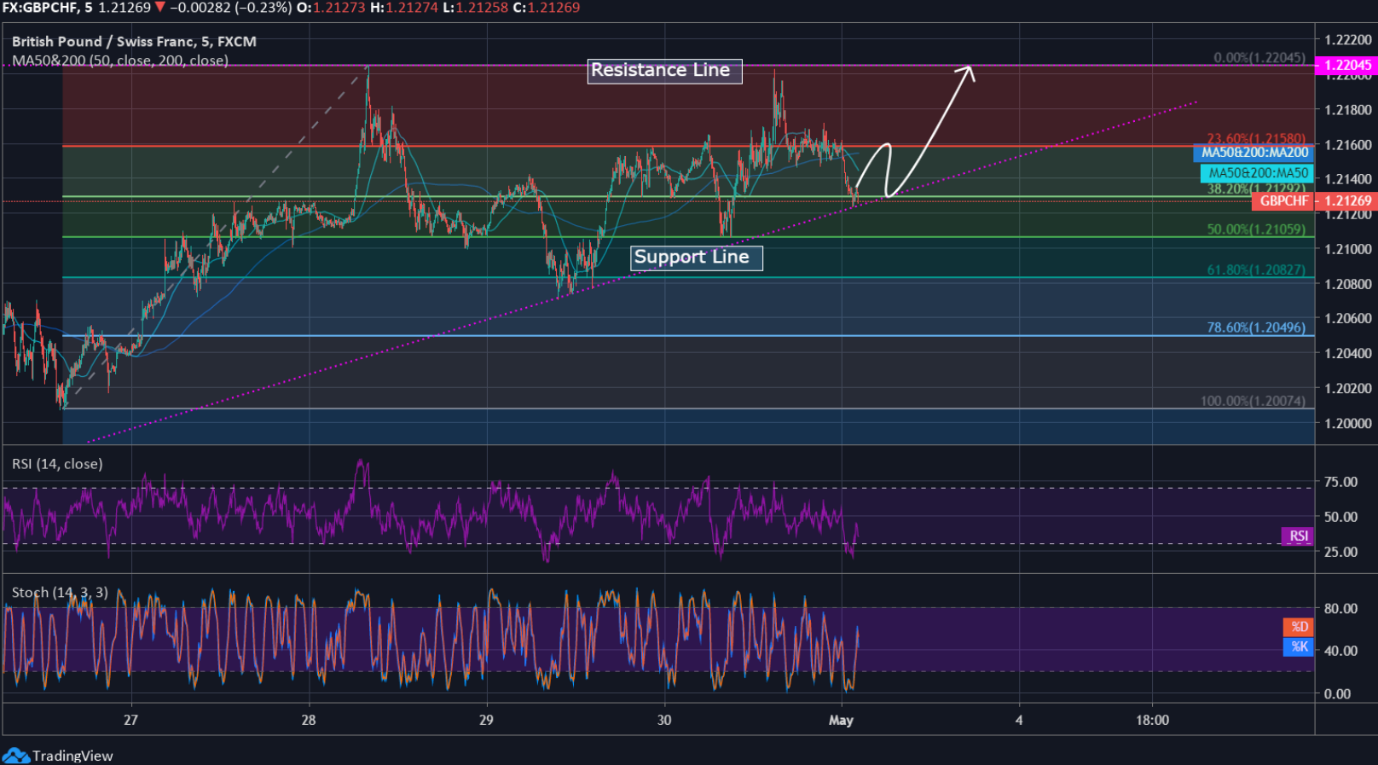Viewport: 1378px width, 765px height.
Task: Click the magenta 1.22045 price axis marker
Action: 1345,65
